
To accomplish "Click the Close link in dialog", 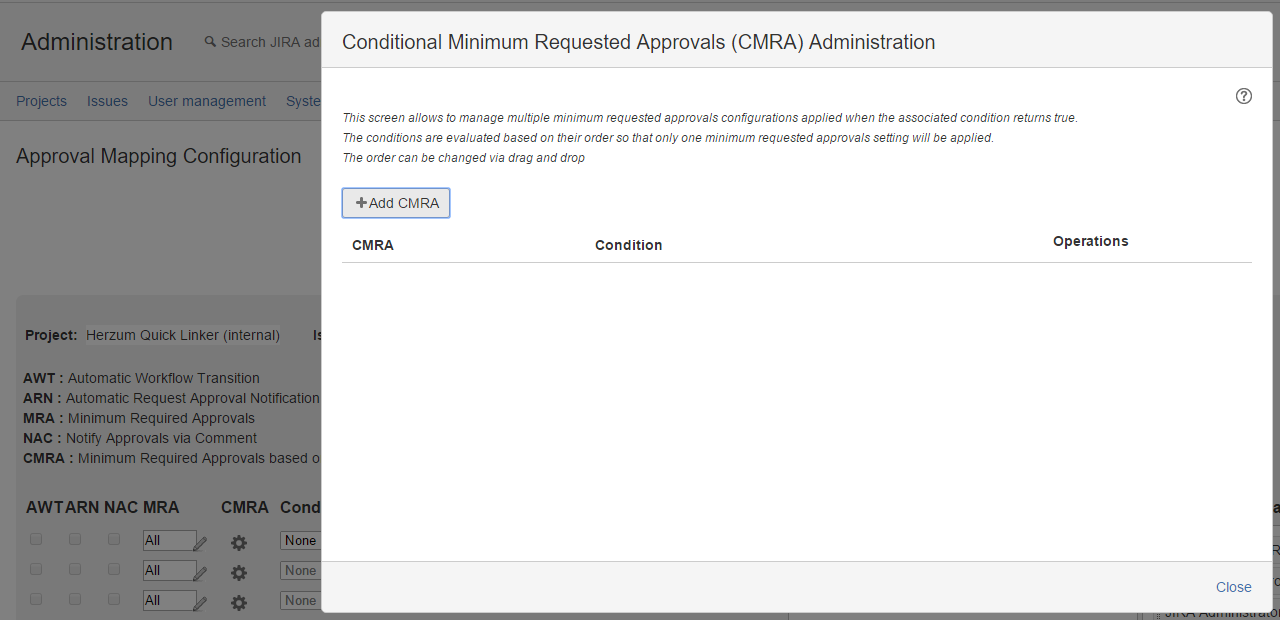I will (1234, 587).
